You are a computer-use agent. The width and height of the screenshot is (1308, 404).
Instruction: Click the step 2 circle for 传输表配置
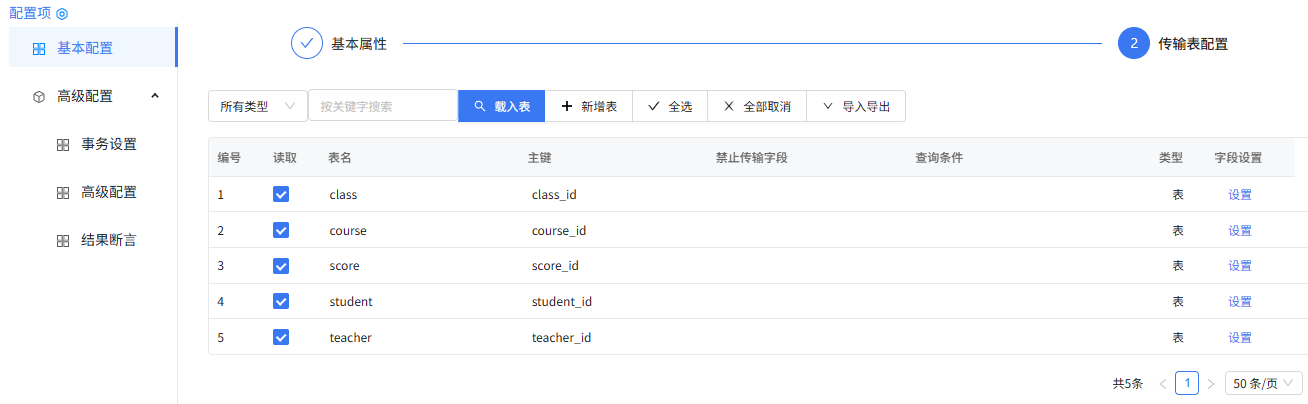coord(1134,44)
